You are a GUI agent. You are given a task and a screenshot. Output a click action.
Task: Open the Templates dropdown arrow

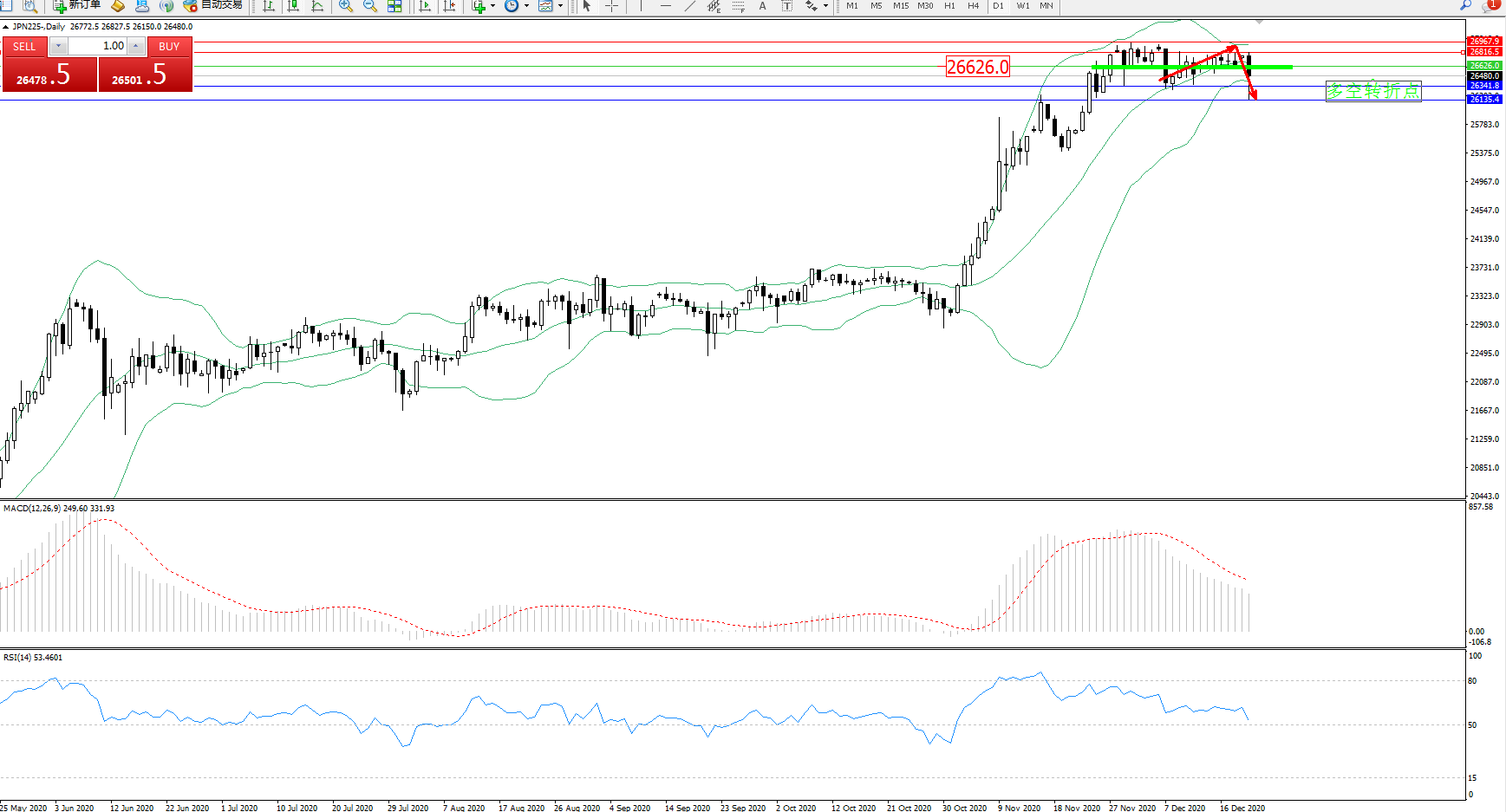click(x=560, y=6)
